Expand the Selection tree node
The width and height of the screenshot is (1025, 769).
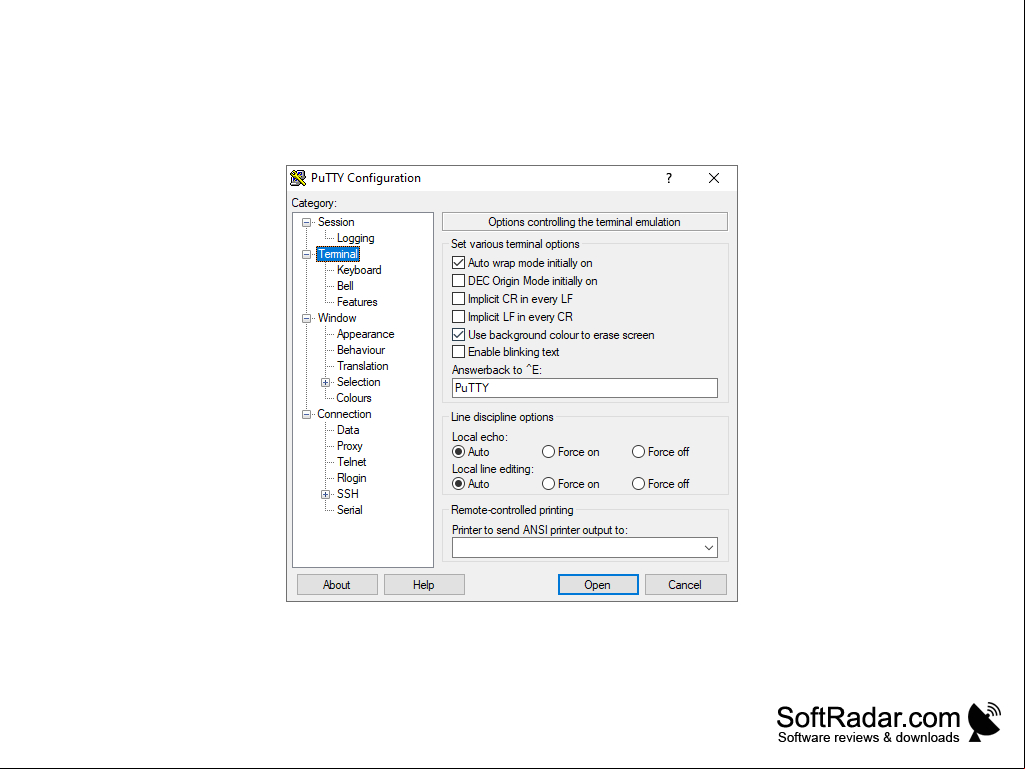click(x=325, y=383)
